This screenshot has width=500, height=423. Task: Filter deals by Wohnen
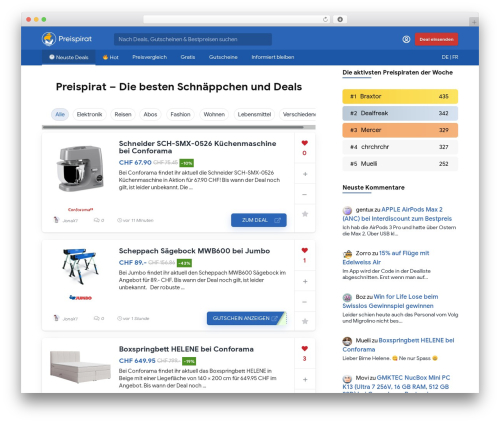(x=214, y=114)
